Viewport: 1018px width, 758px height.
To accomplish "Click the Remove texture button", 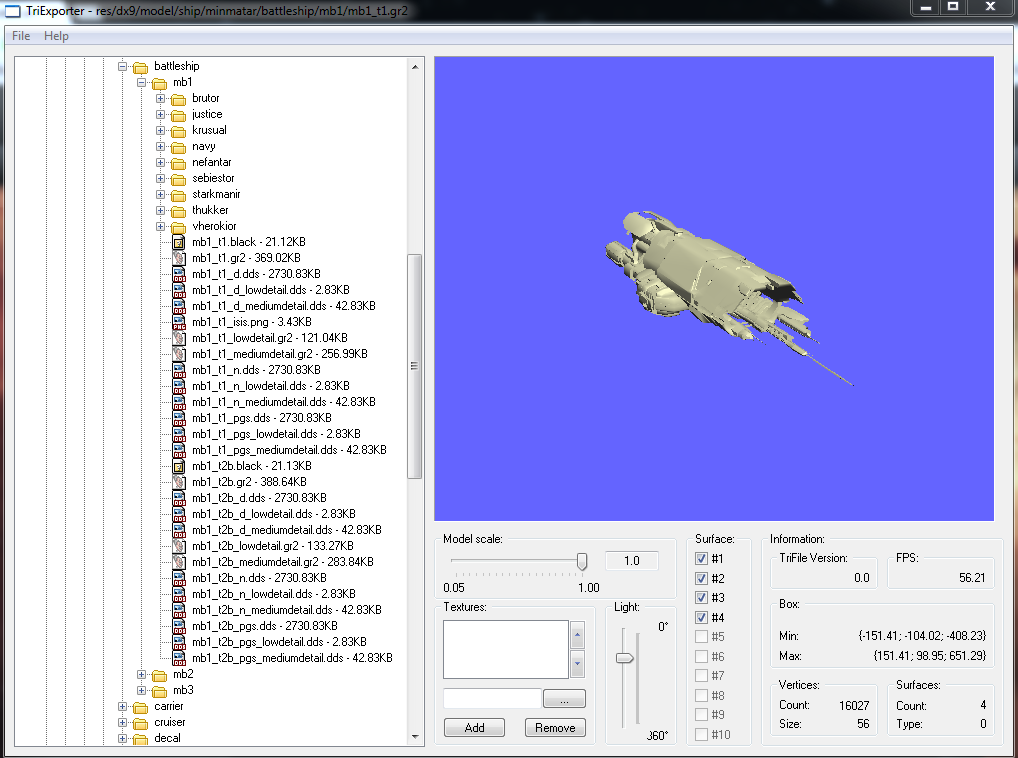I will [555, 727].
